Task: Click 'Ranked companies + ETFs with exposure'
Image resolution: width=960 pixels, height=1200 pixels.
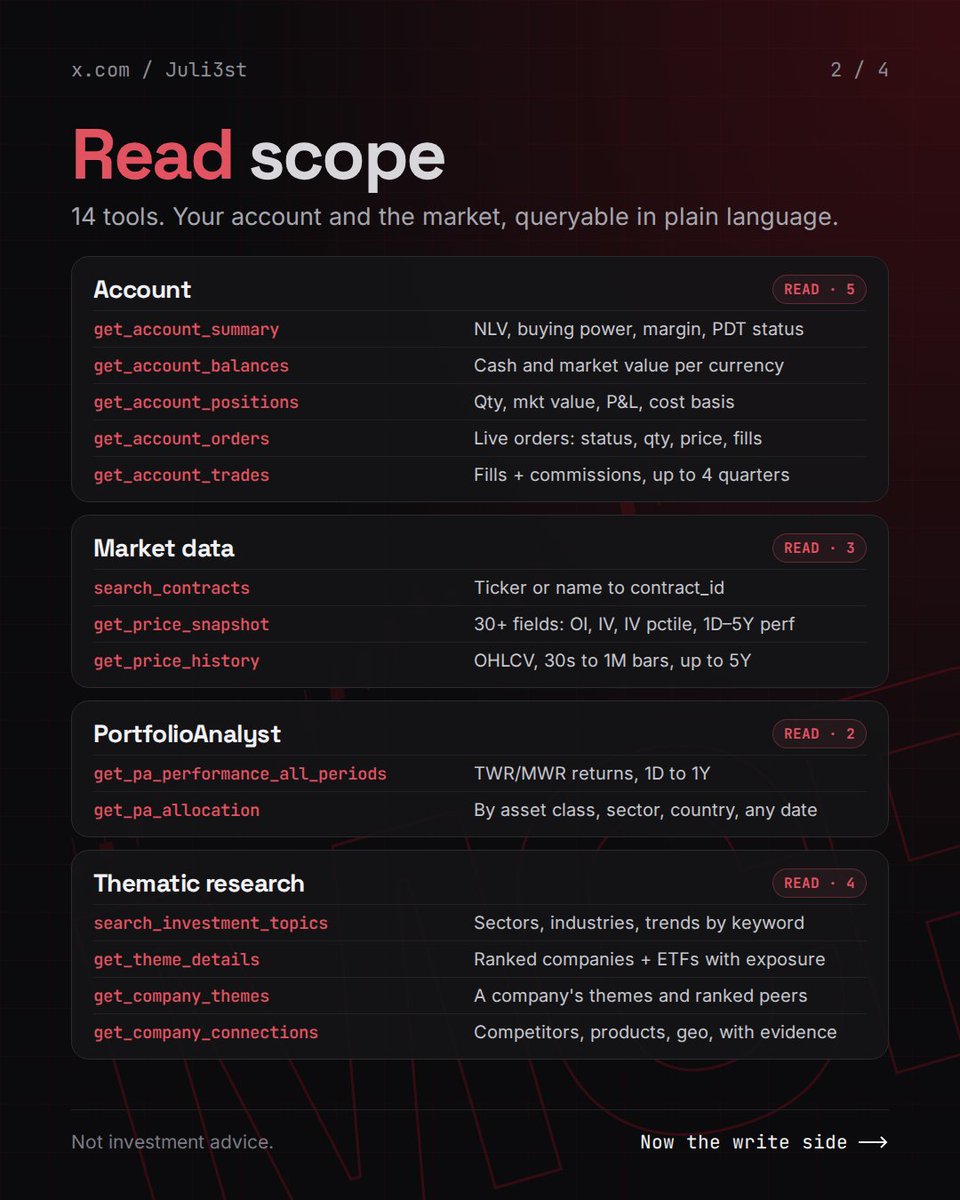Action: (x=649, y=959)
